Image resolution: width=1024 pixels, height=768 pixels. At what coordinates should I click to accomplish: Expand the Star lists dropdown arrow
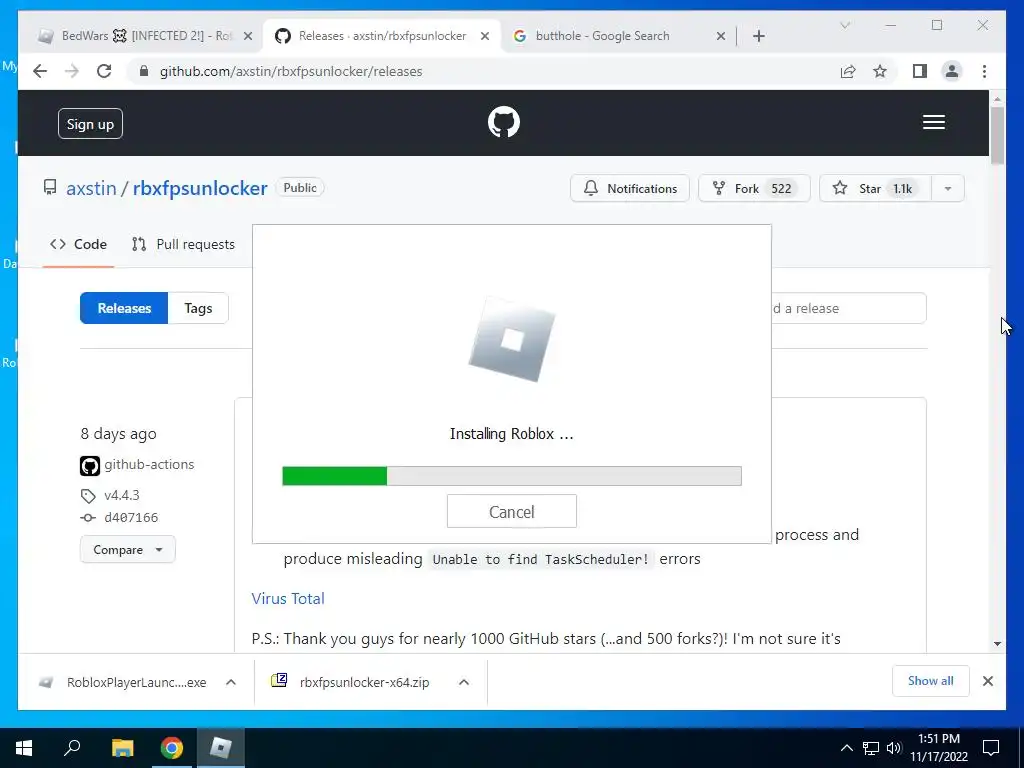click(x=948, y=188)
